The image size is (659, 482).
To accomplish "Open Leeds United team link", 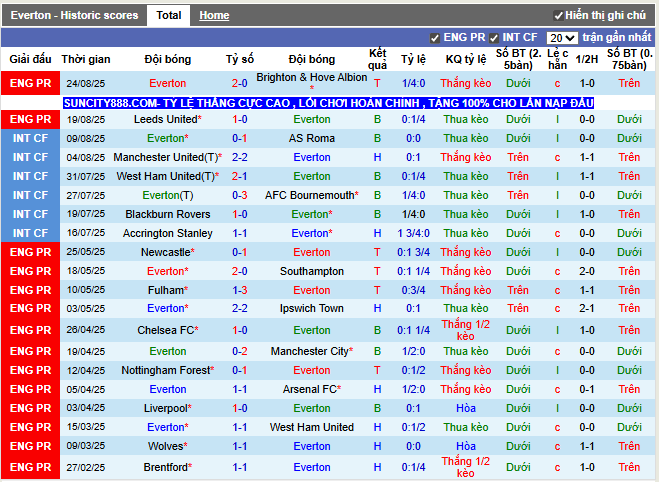I will click(166, 119).
